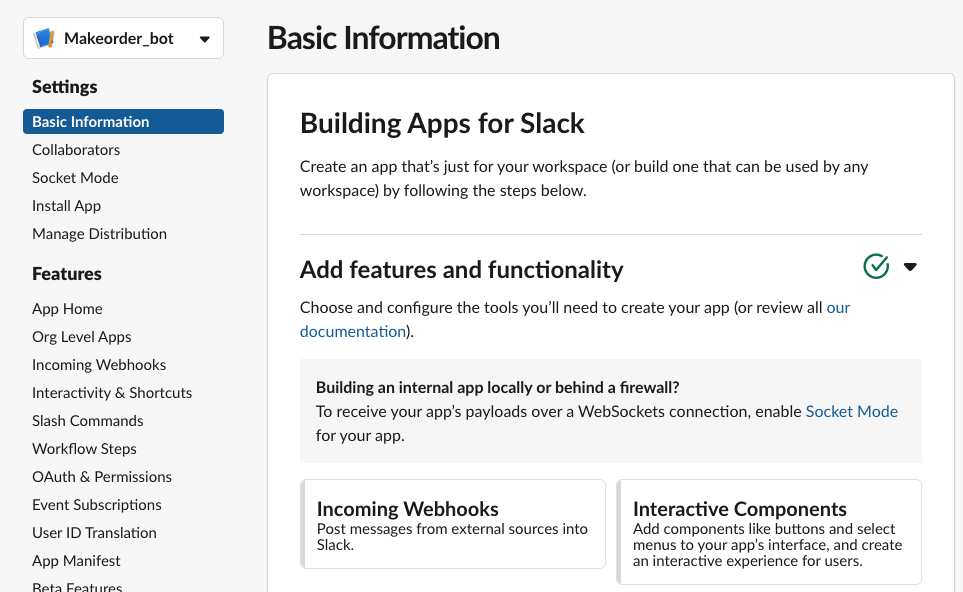Open the Interactive Components feature card
The width and height of the screenshot is (963, 592).
[x=769, y=532]
